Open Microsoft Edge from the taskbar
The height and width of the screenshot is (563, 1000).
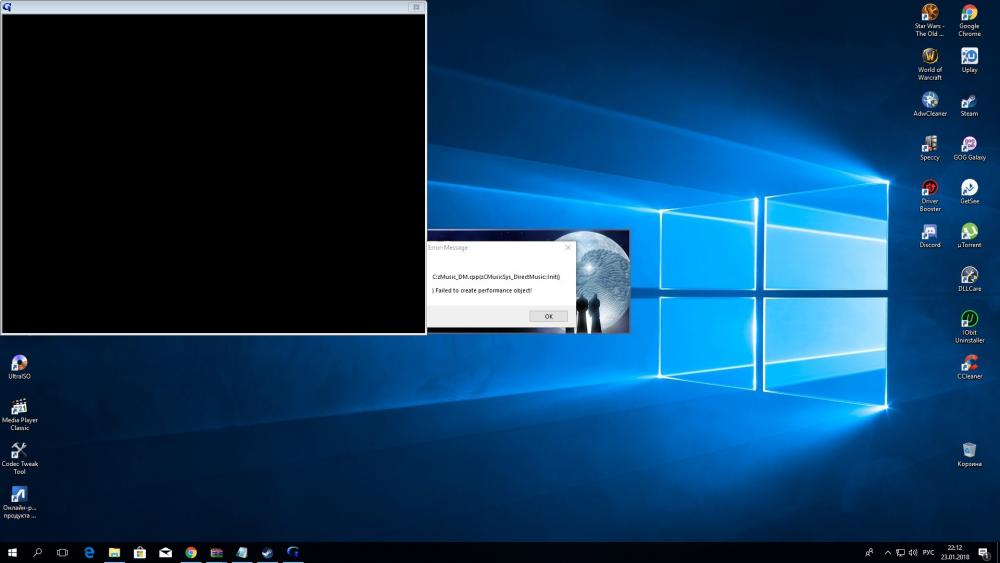(x=89, y=552)
